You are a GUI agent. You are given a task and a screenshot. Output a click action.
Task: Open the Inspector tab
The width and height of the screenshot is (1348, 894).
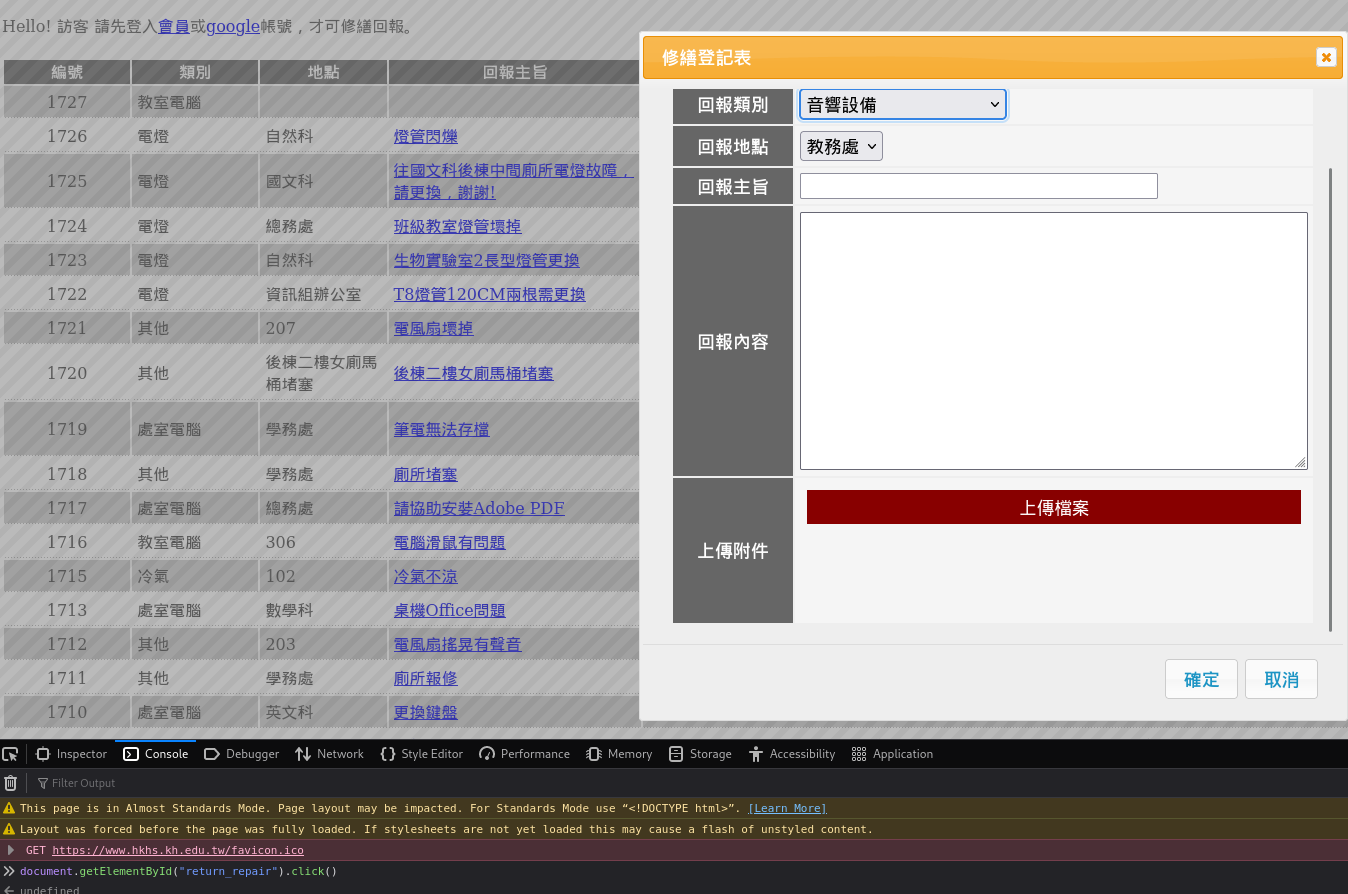[71, 754]
